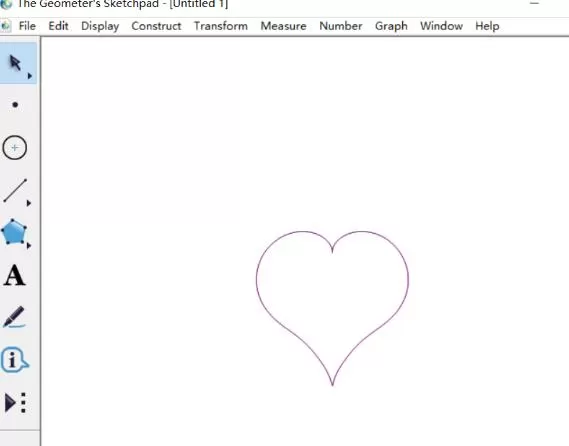This screenshot has height=446, width=569.
Task: Open the Number menu
Action: [341, 26]
